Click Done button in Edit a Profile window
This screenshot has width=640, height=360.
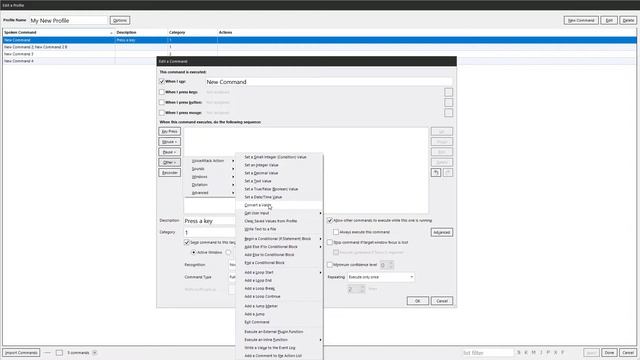(609, 353)
